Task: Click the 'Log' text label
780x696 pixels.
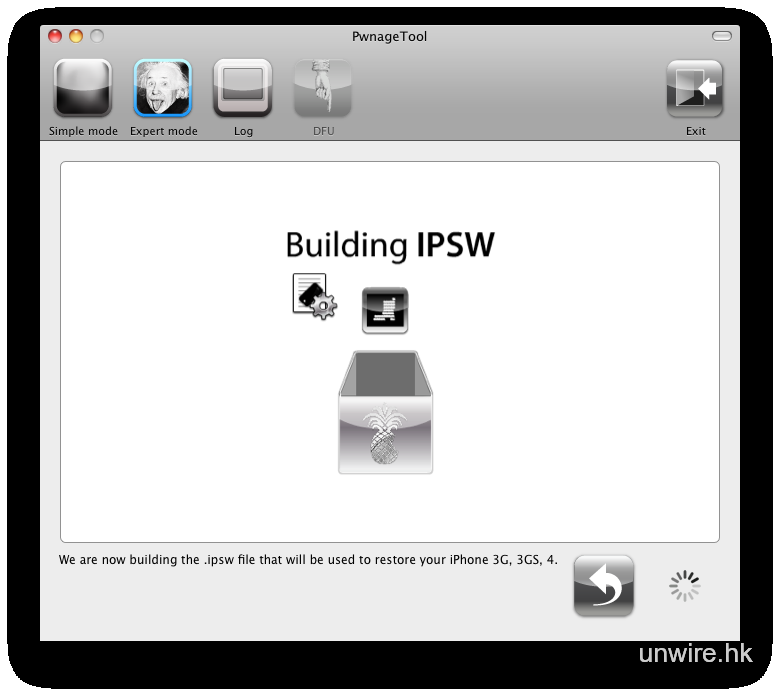Action: (x=243, y=131)
